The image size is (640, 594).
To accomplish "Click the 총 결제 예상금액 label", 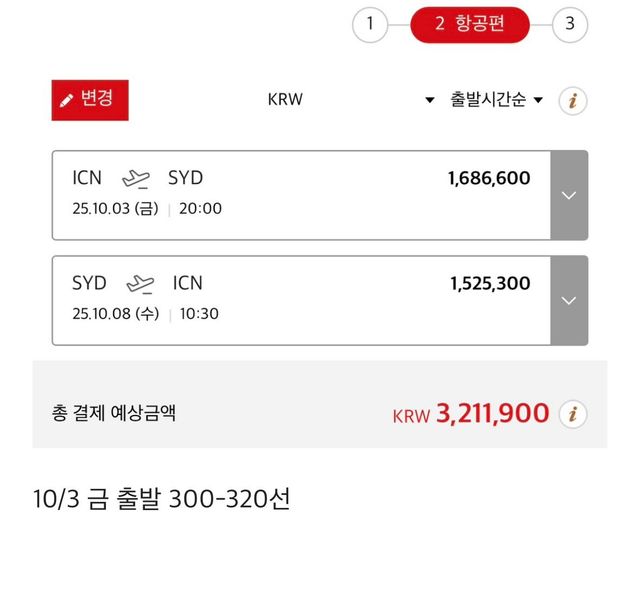I will [114, 412].
